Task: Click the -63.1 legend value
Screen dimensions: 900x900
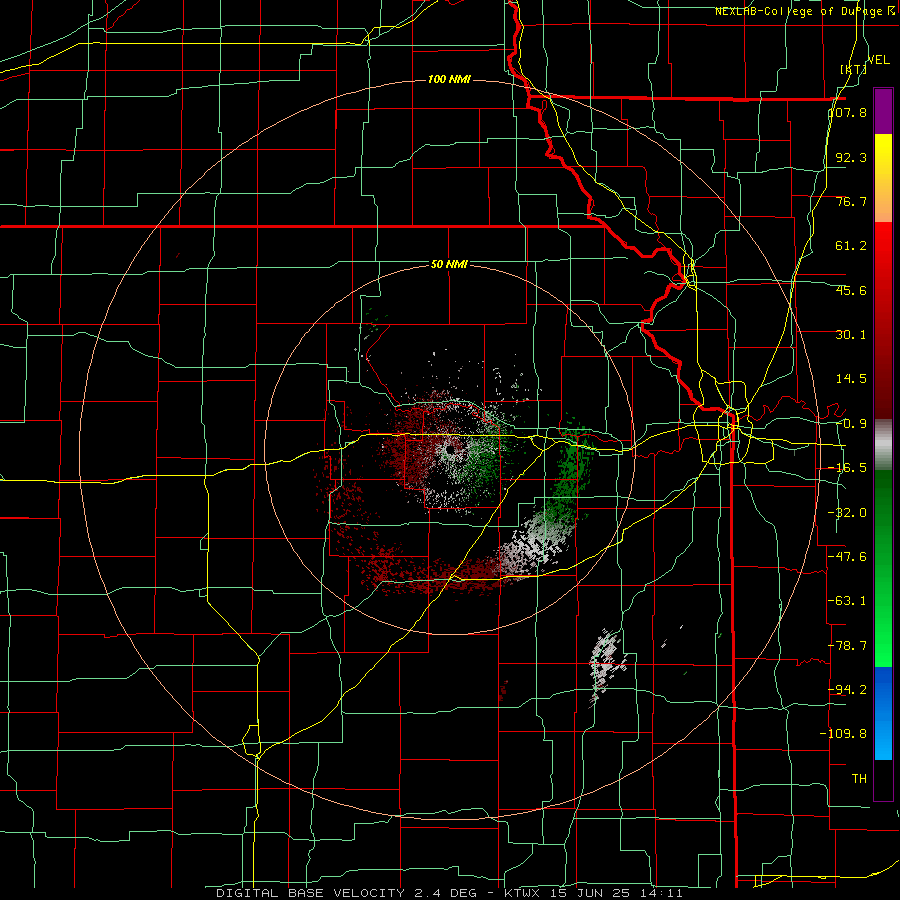Action: pyautogui.click(x=848, y=601)
